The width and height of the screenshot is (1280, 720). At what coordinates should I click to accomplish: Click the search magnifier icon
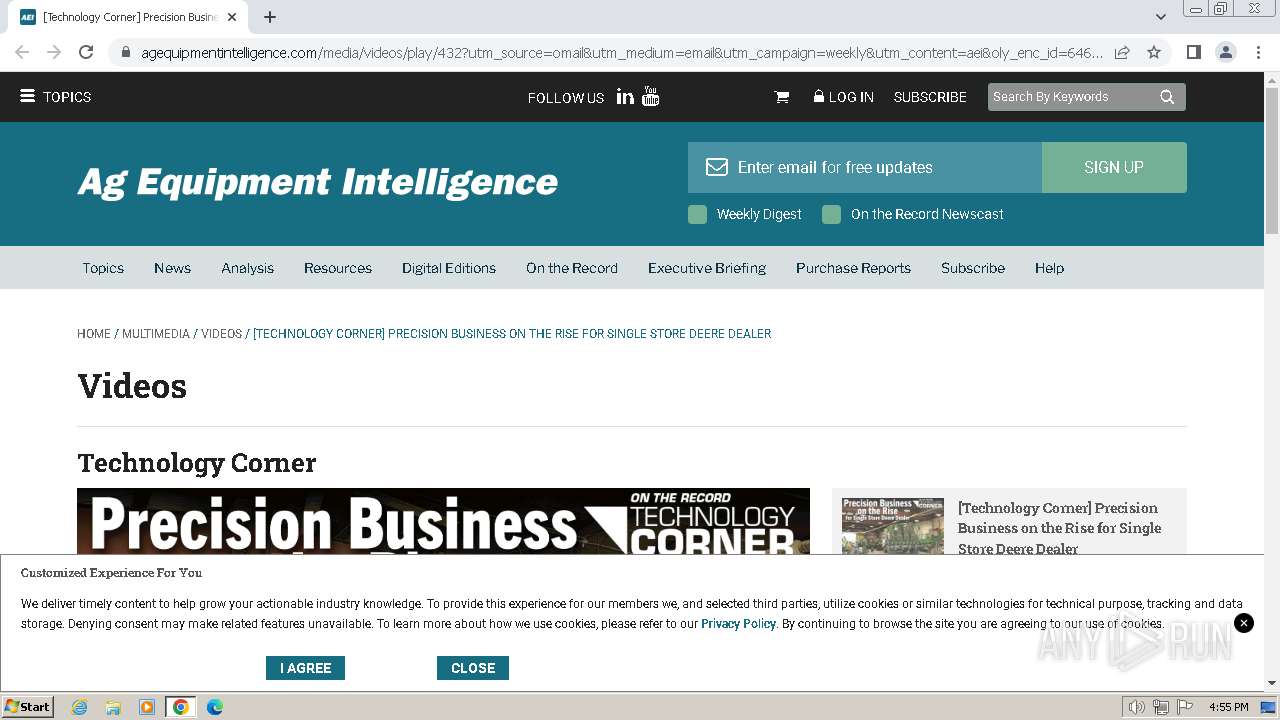pyautogui.click(x=1167, y=97)
